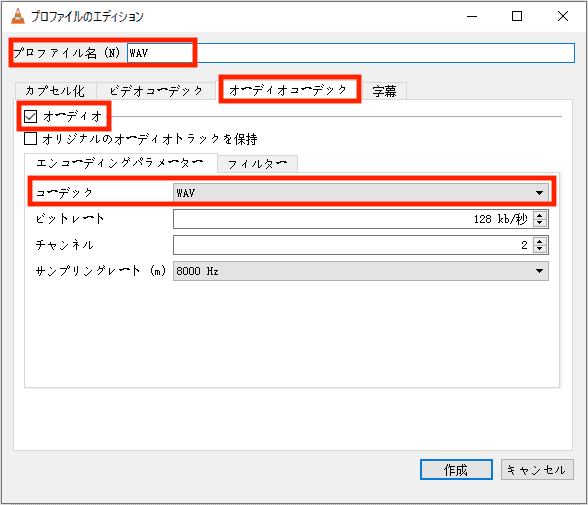Select the エンコーディングパラメーター sub-tab

tap(120, 163)
